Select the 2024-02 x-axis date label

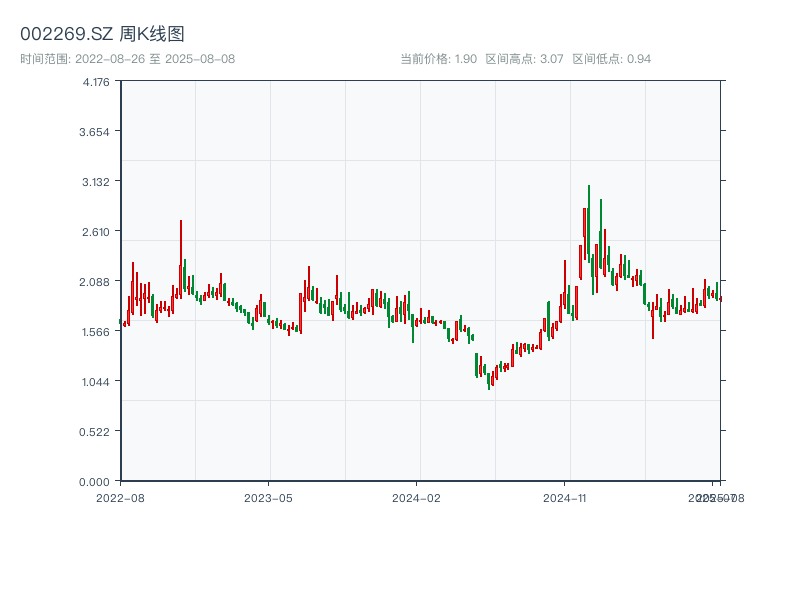point(417,497)
